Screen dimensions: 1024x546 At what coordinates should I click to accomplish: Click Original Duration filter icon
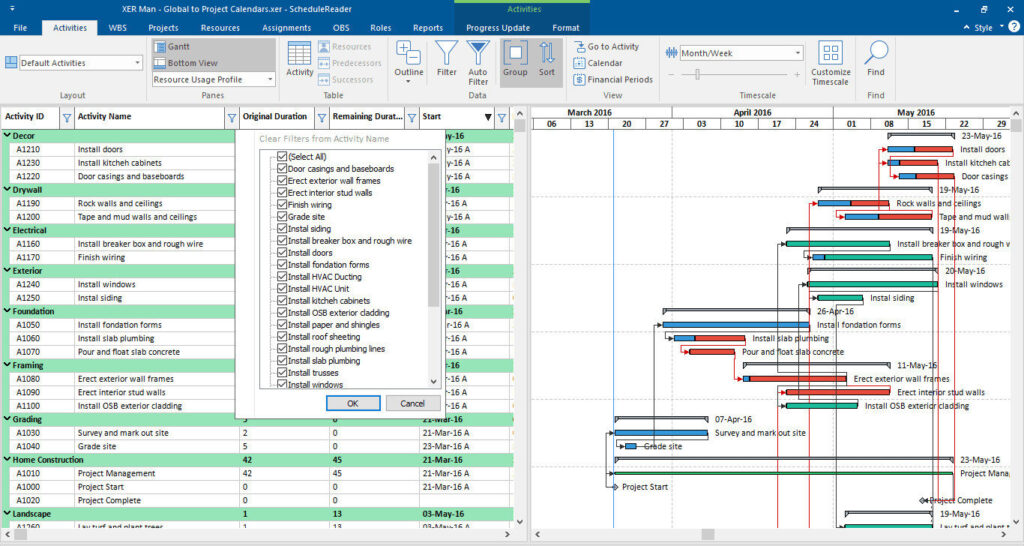click(x=321, y=118)
